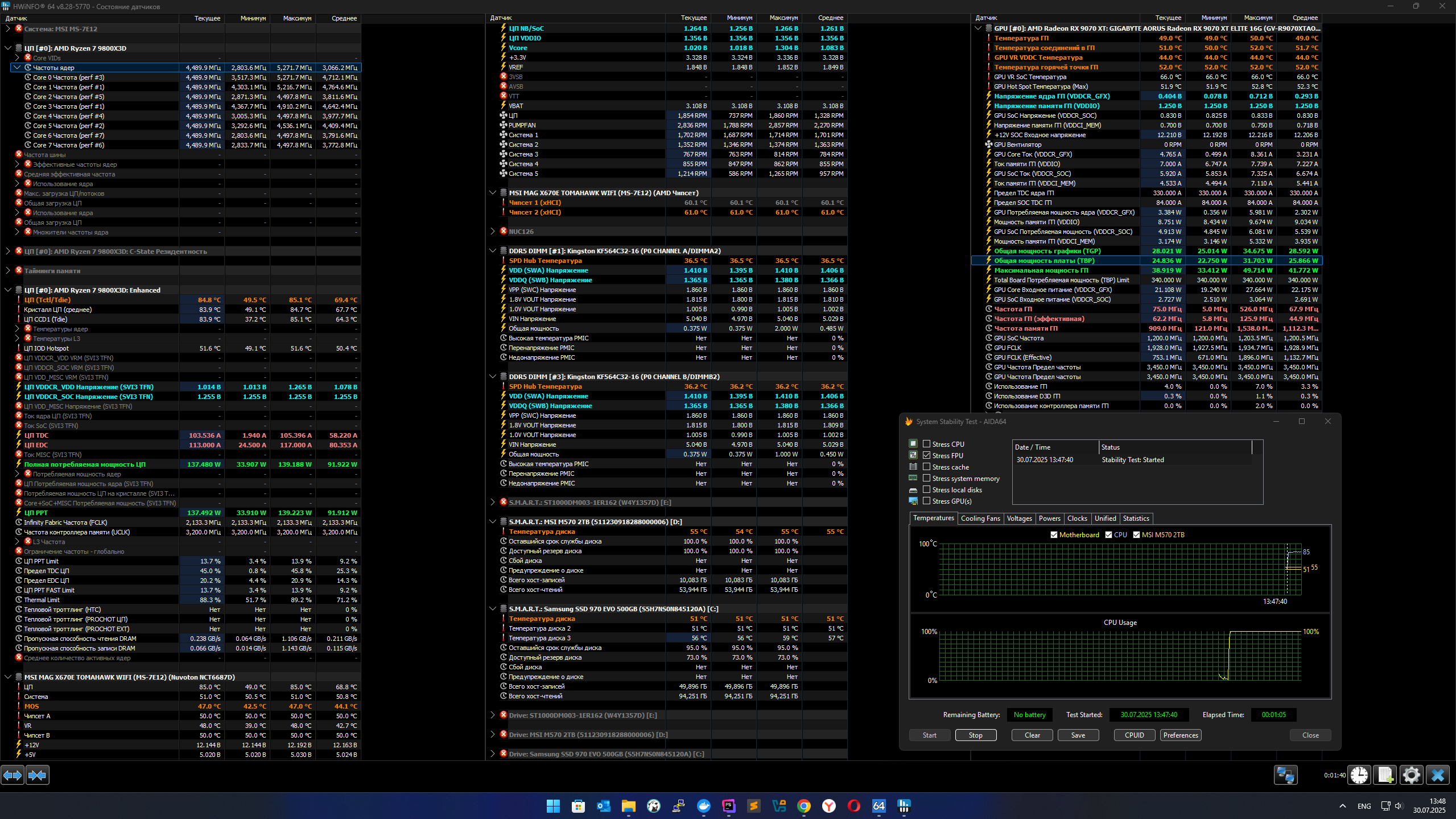Collapse the Частоты ядер tree node
Screen dimensions: 1456x819
pyautogui.click(x=17, y=68)
